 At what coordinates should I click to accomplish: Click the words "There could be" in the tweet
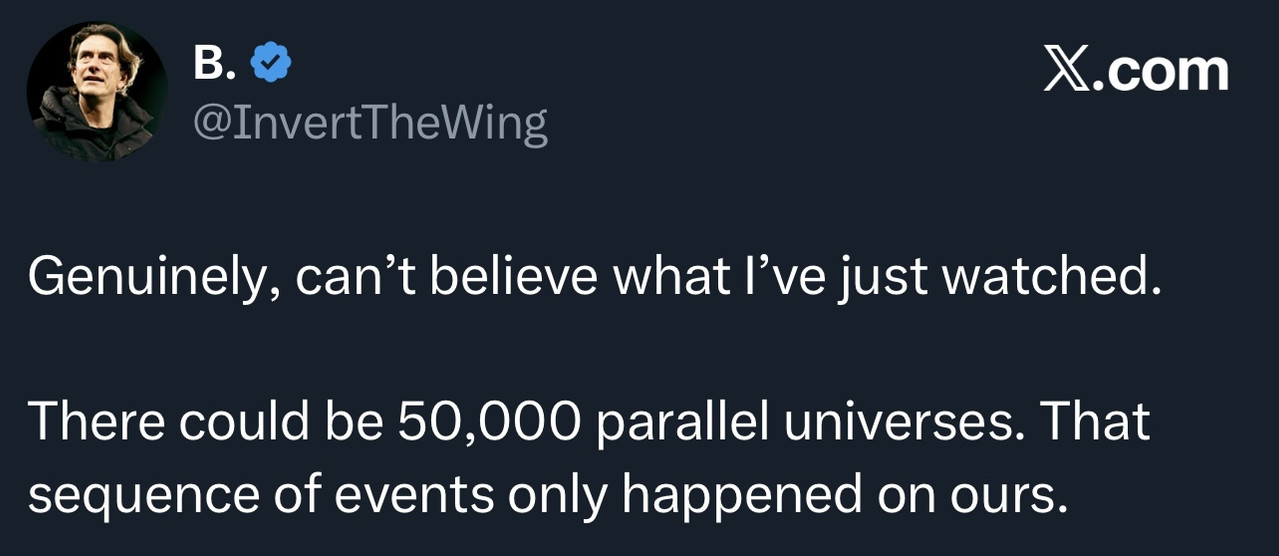click(x=205, y=422)
